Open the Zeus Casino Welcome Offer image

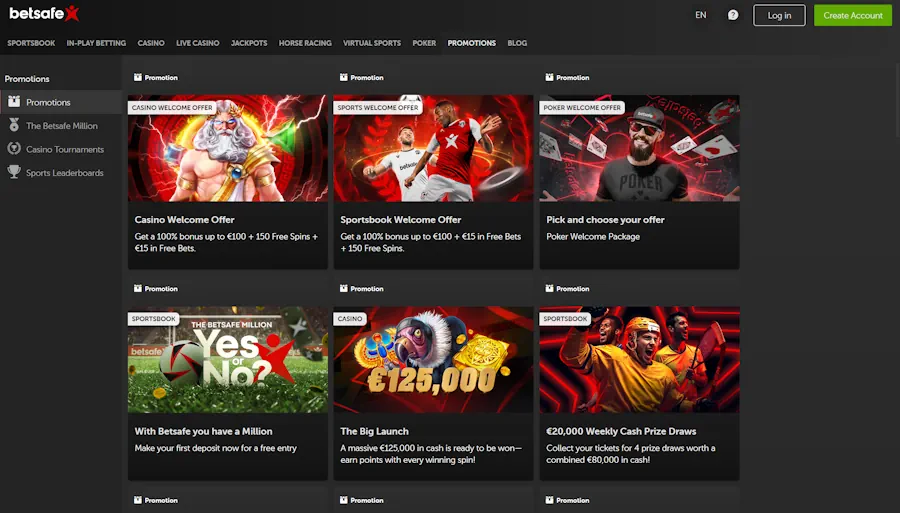[x=228, y=148]
